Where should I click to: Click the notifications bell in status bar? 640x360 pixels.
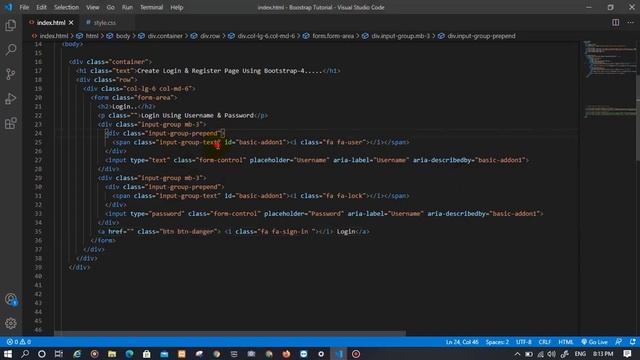(x=632, y=342)
